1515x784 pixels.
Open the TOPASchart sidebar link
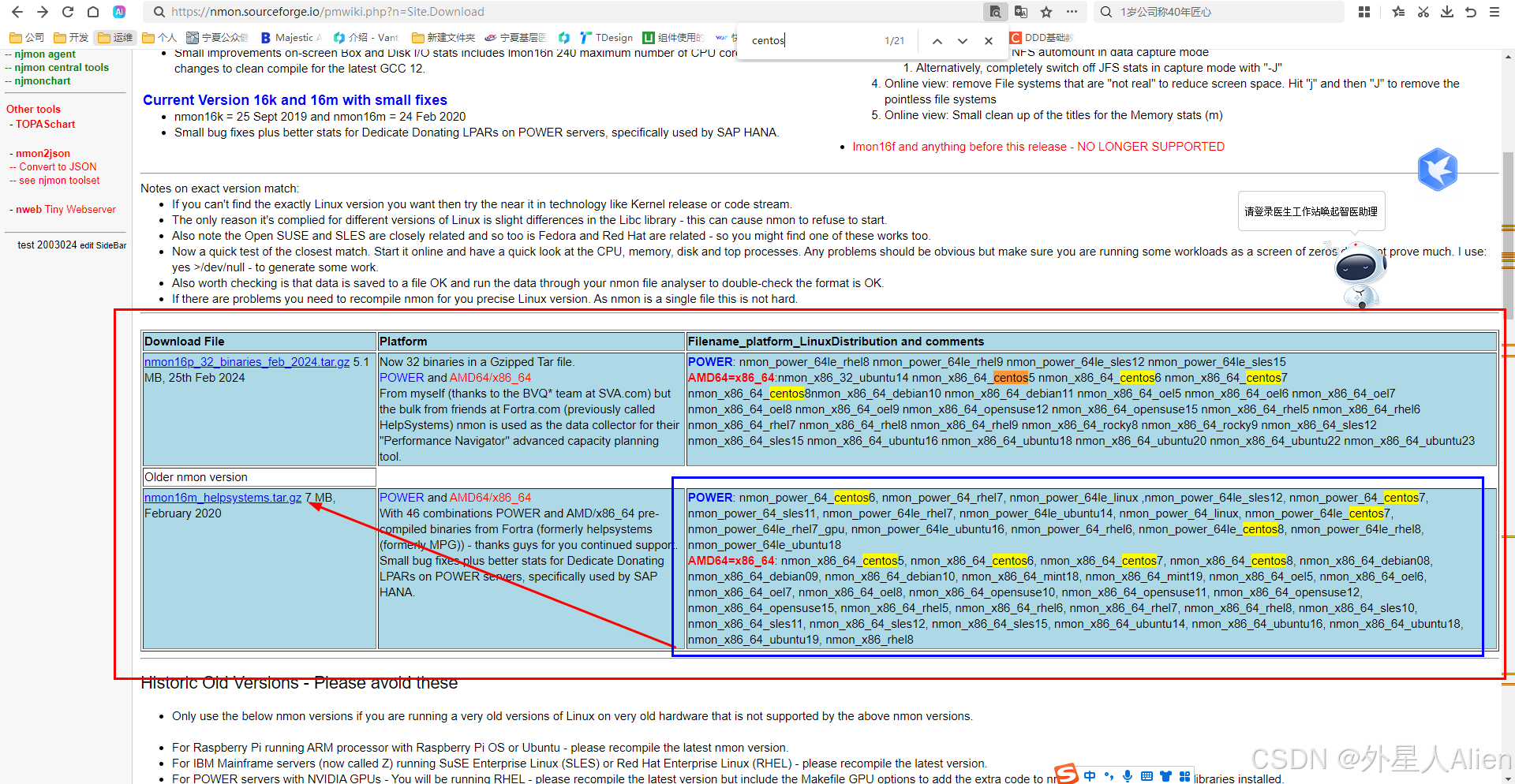click(x=46, y=125)
